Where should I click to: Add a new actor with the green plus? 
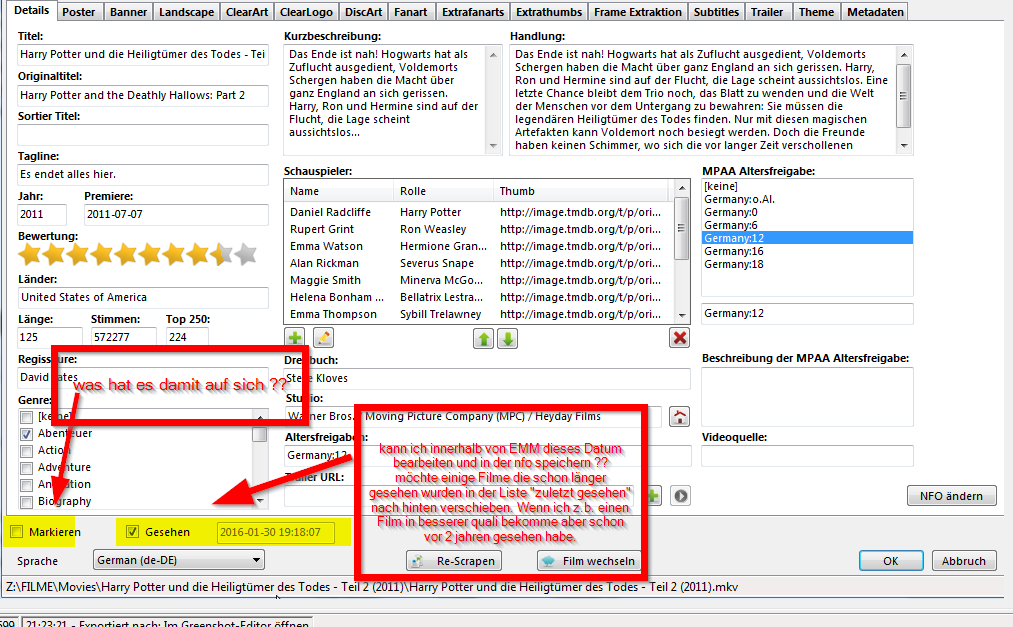point(295,338)
